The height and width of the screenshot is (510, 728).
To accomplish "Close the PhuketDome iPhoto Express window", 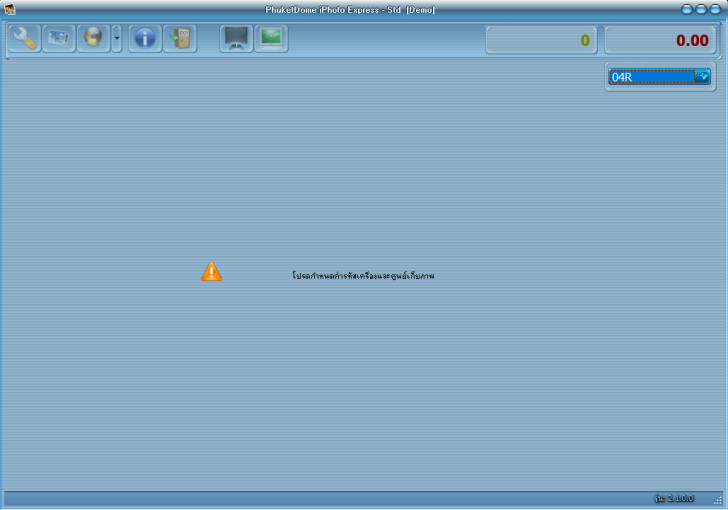I will click(x=715, y=9).
